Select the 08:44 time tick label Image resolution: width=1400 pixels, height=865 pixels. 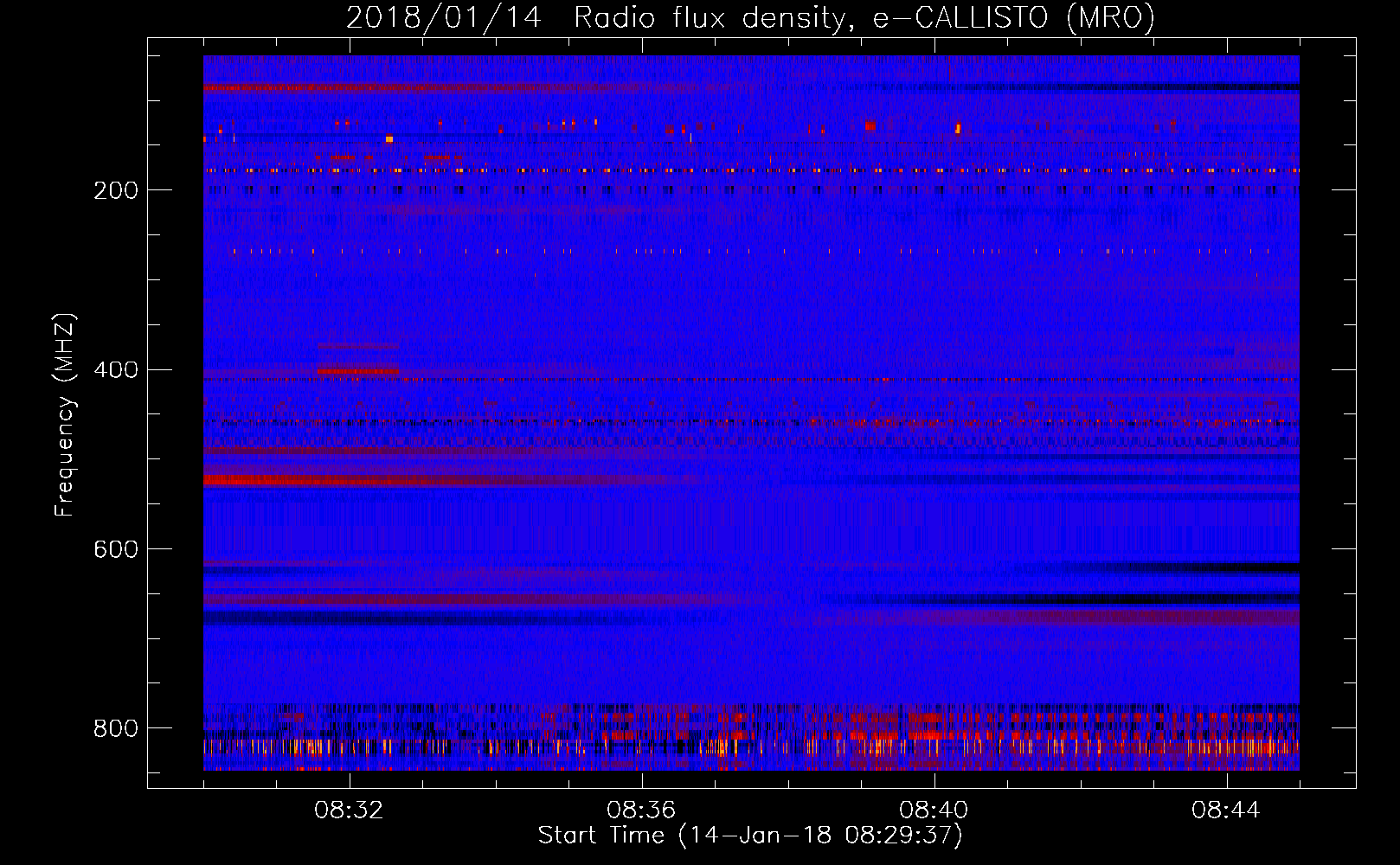pos(1227,811)
